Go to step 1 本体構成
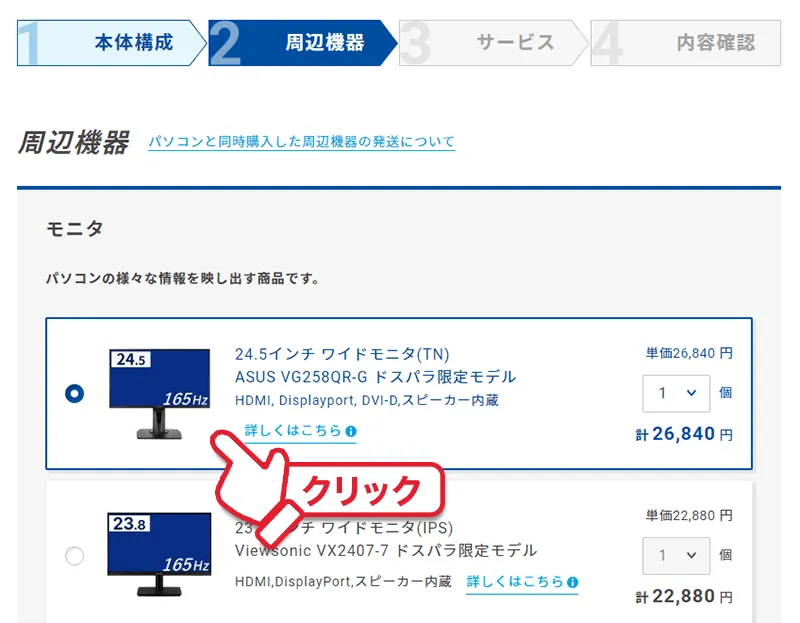 click(111, 43)
